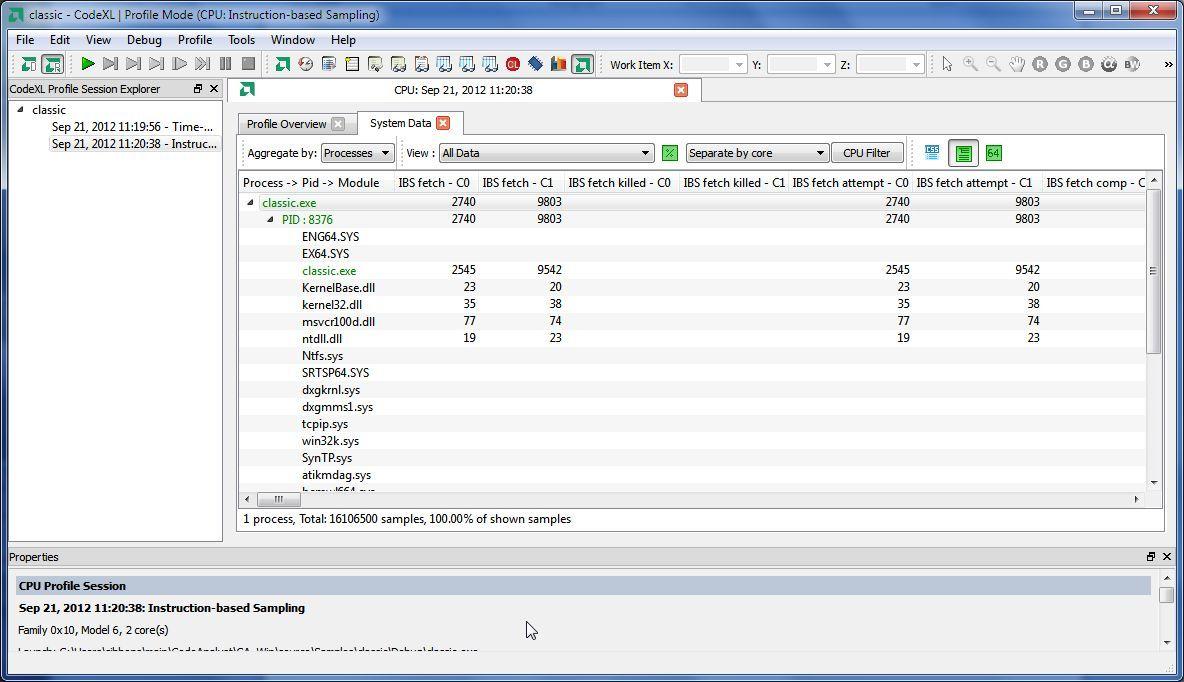
Task: Click the clock/timer toolbar icon
Action: 305,64
